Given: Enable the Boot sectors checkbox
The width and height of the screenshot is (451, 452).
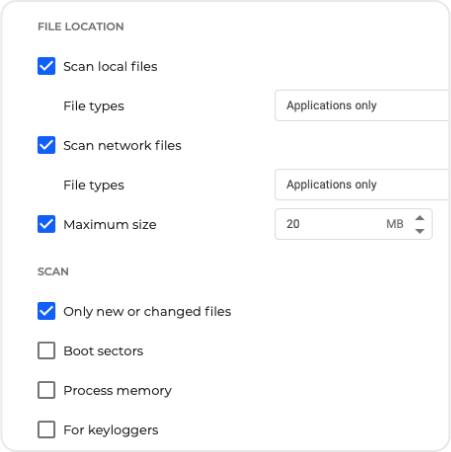Looking at the screenshot, I should (46, 350).
